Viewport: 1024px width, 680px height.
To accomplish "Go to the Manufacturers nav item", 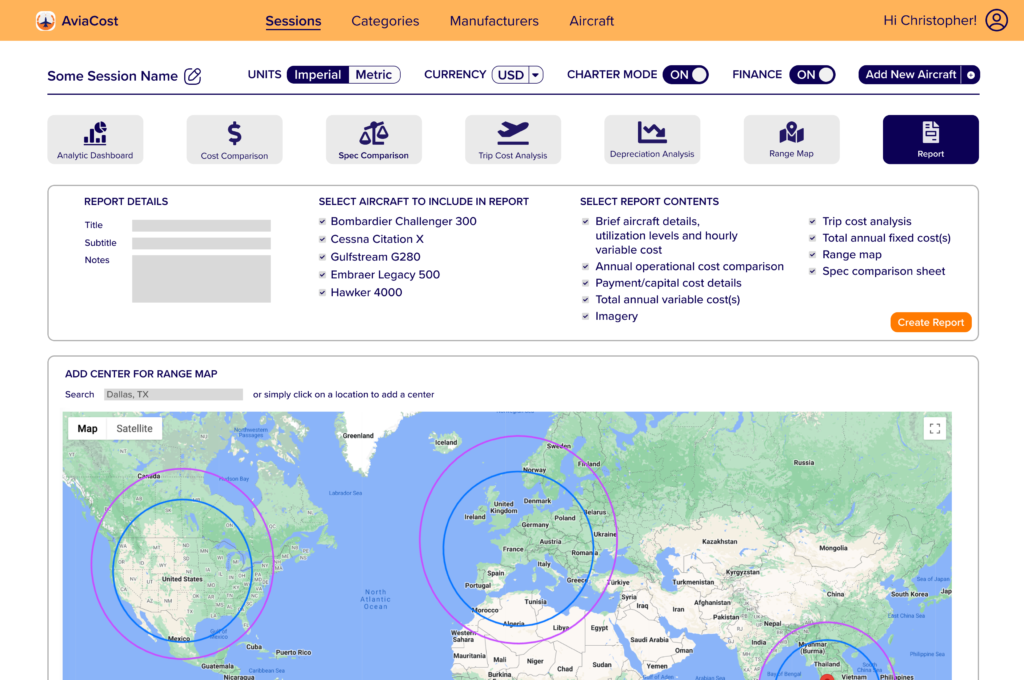I will (x=494, y=21).
